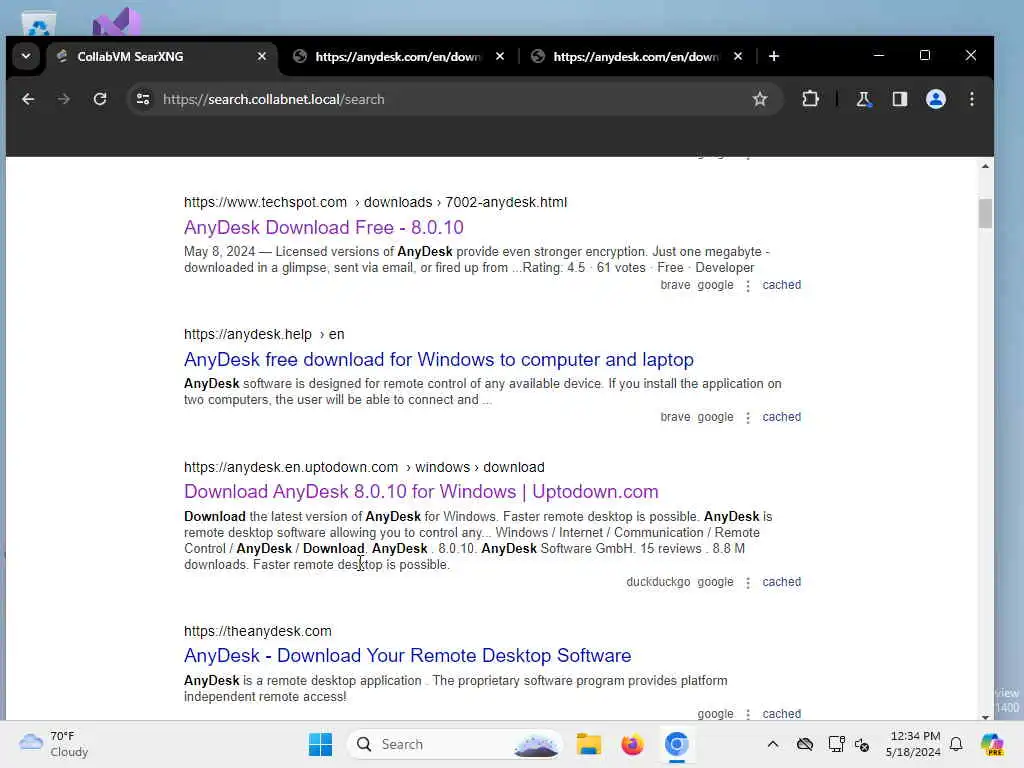Click the scrollbar down arrow

tap(985, 716)
